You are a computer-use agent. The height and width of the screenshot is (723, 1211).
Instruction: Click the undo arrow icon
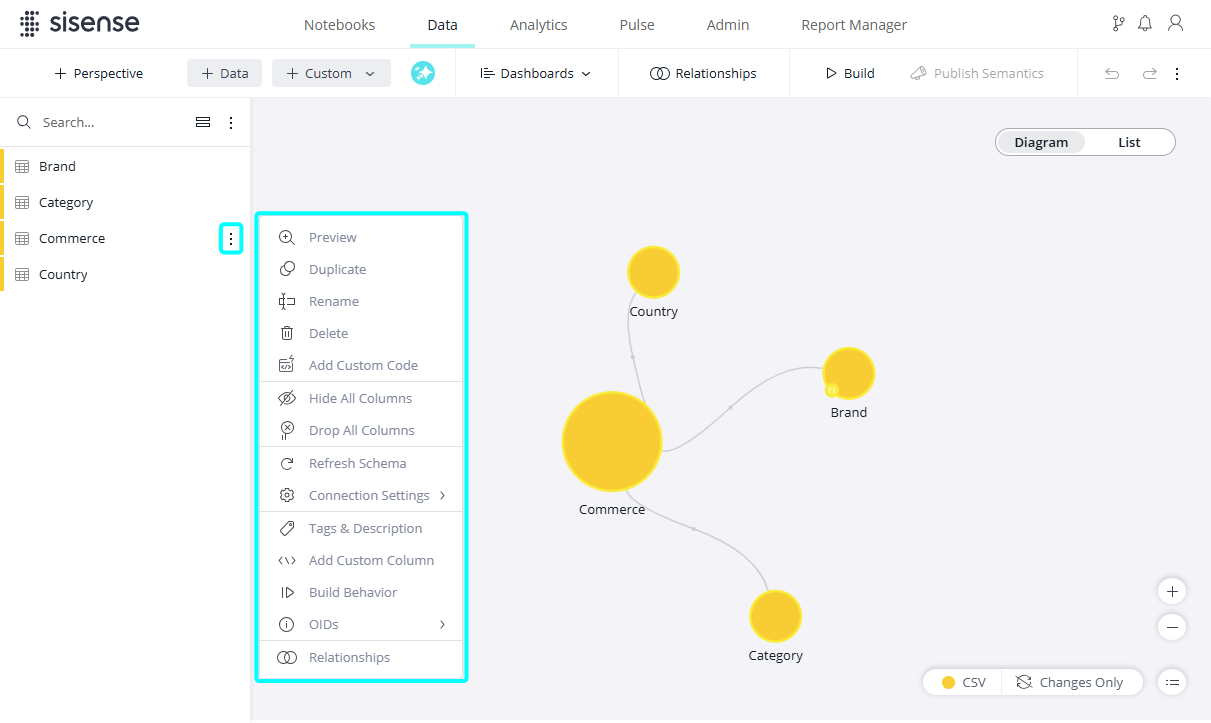tap(1111, 74)
